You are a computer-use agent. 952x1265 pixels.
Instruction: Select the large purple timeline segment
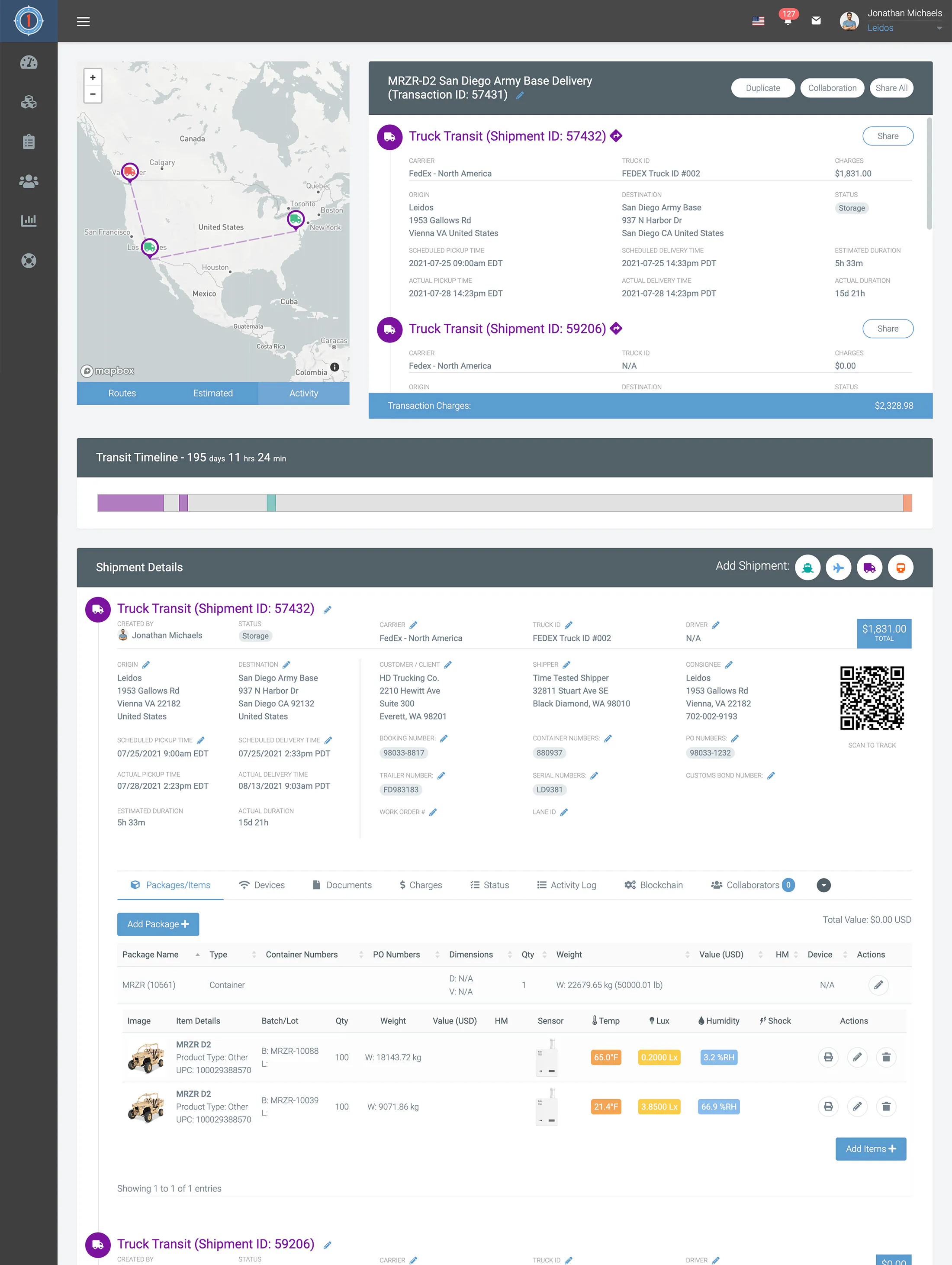click(x=130, y=503)
